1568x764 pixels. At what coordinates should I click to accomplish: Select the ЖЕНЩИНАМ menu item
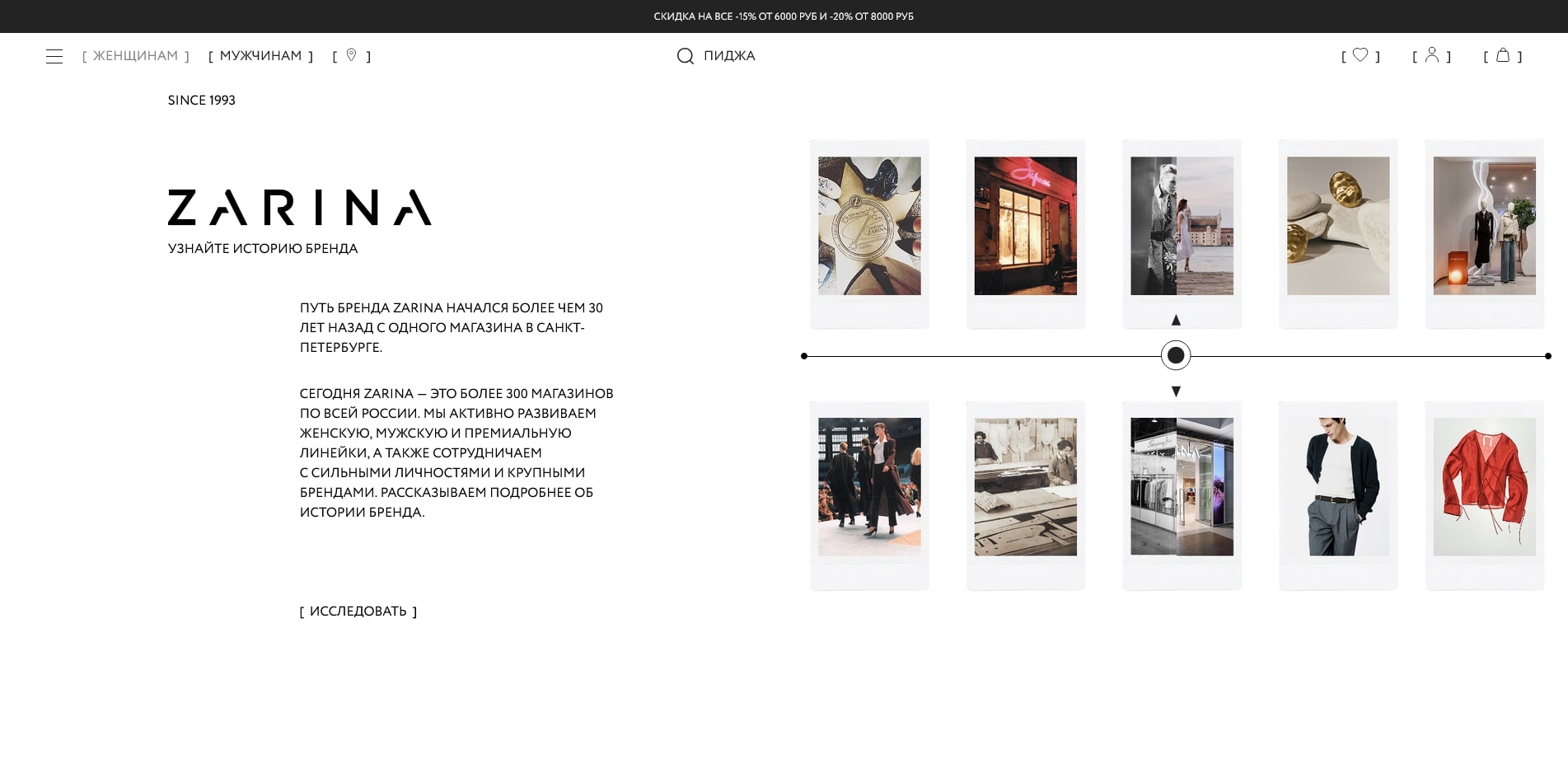click(x=136, y=56)
